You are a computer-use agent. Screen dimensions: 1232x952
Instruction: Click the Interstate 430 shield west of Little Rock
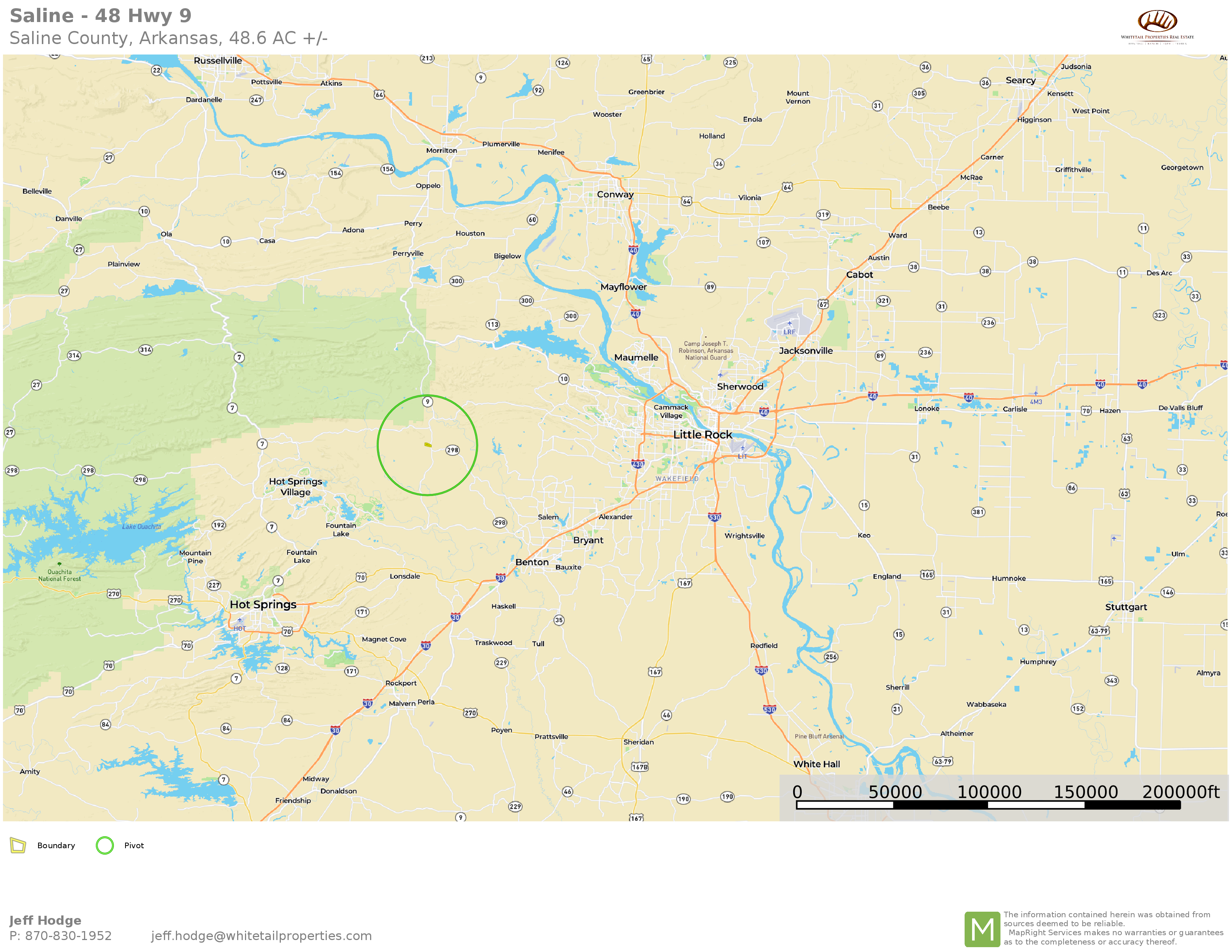(x=637, y=464)
